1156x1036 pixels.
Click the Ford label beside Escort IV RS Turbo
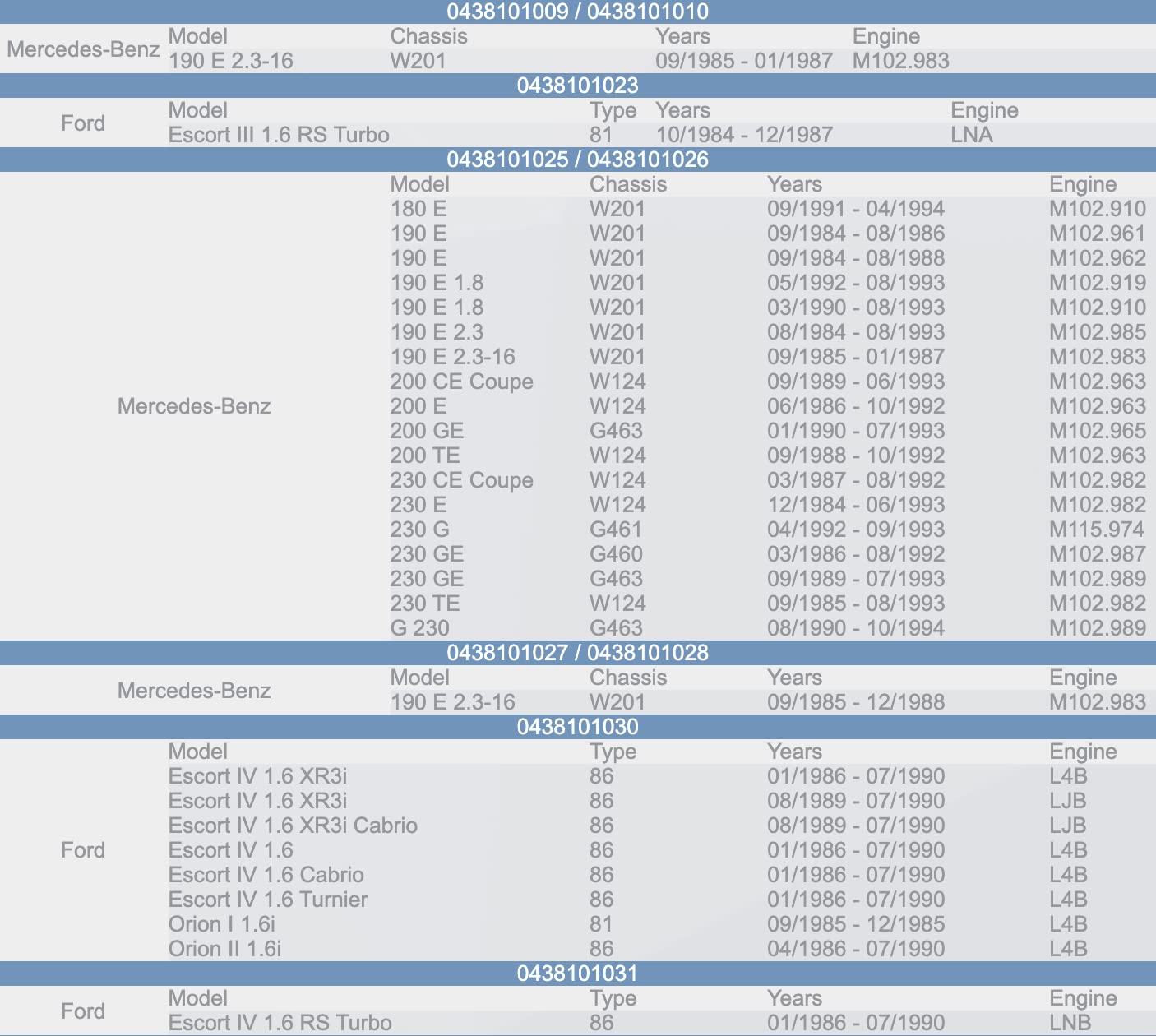83,1011
